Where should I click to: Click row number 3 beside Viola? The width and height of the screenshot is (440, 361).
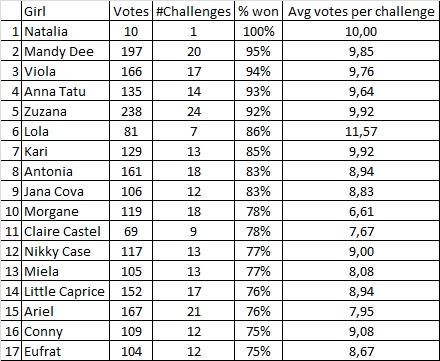point(11,71)
